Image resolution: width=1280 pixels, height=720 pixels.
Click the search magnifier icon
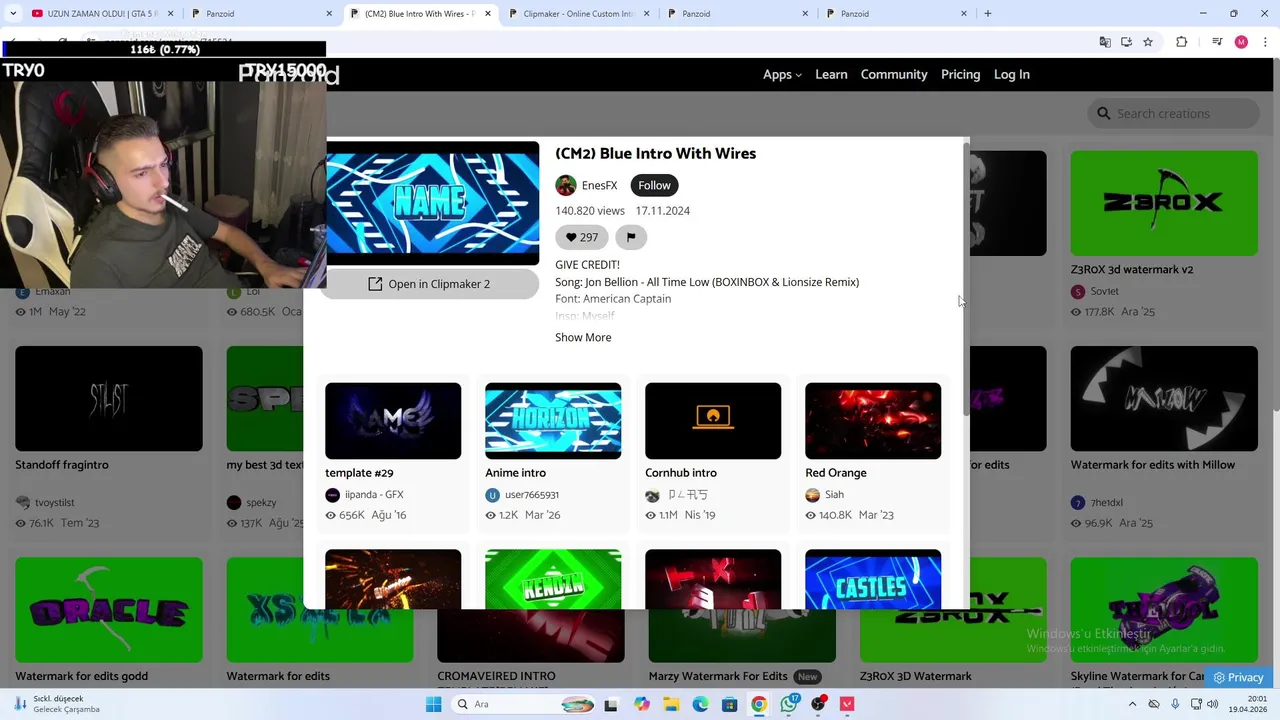1104,113
